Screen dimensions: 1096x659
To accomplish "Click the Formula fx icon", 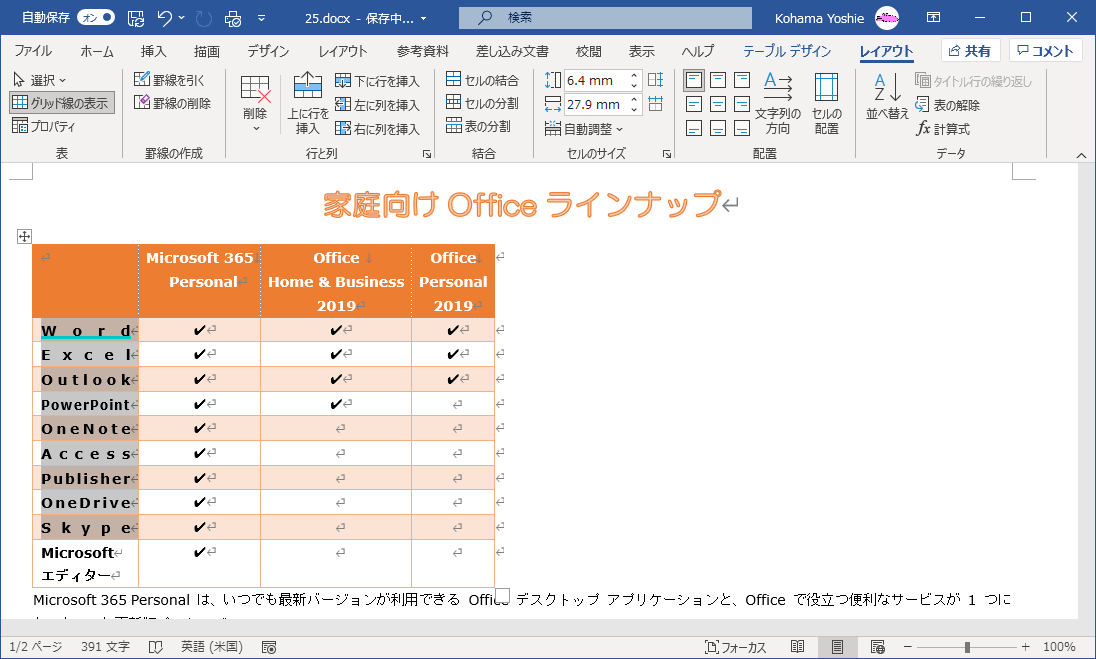I will (x=923, y=129).
